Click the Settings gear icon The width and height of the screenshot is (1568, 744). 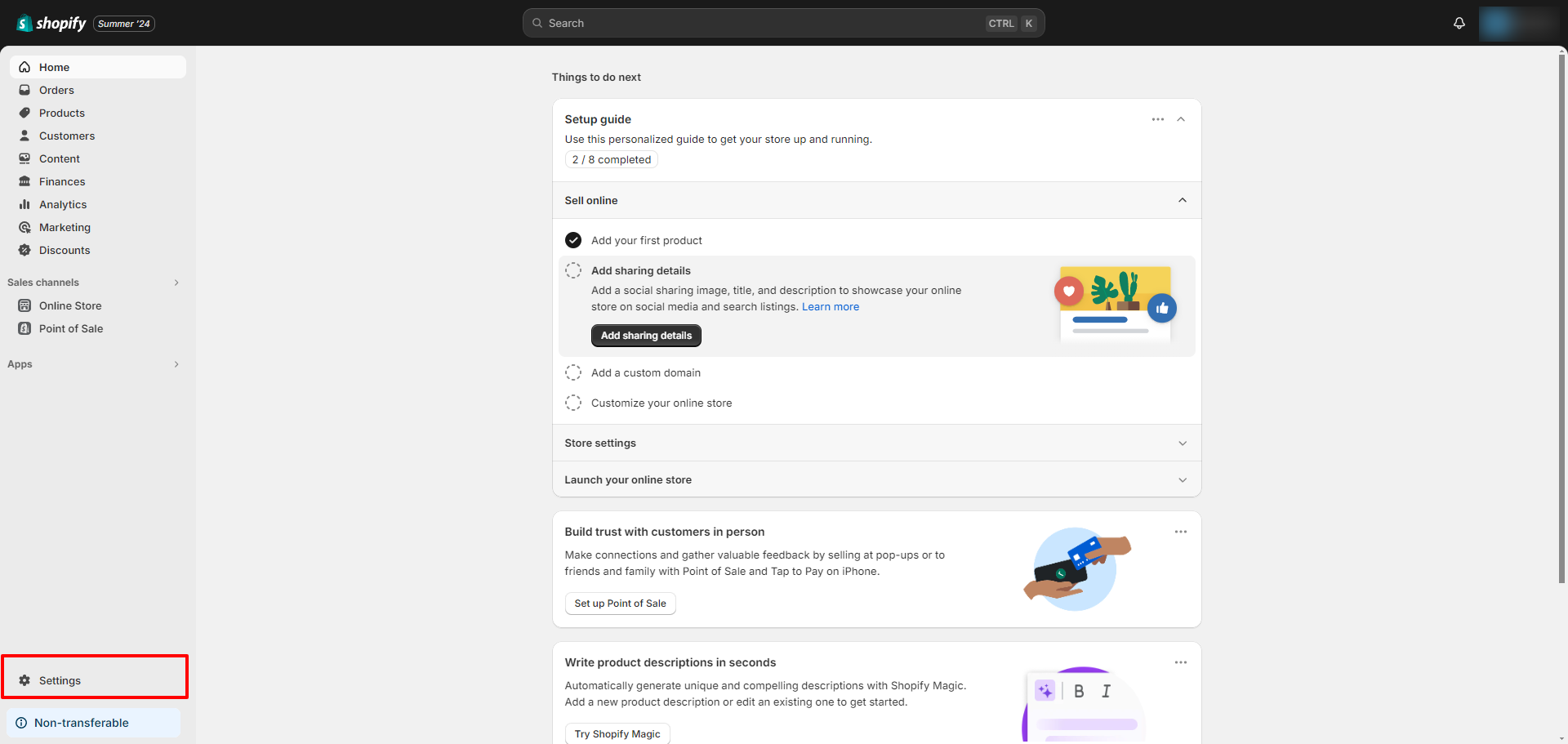click(x=24, y=680)
